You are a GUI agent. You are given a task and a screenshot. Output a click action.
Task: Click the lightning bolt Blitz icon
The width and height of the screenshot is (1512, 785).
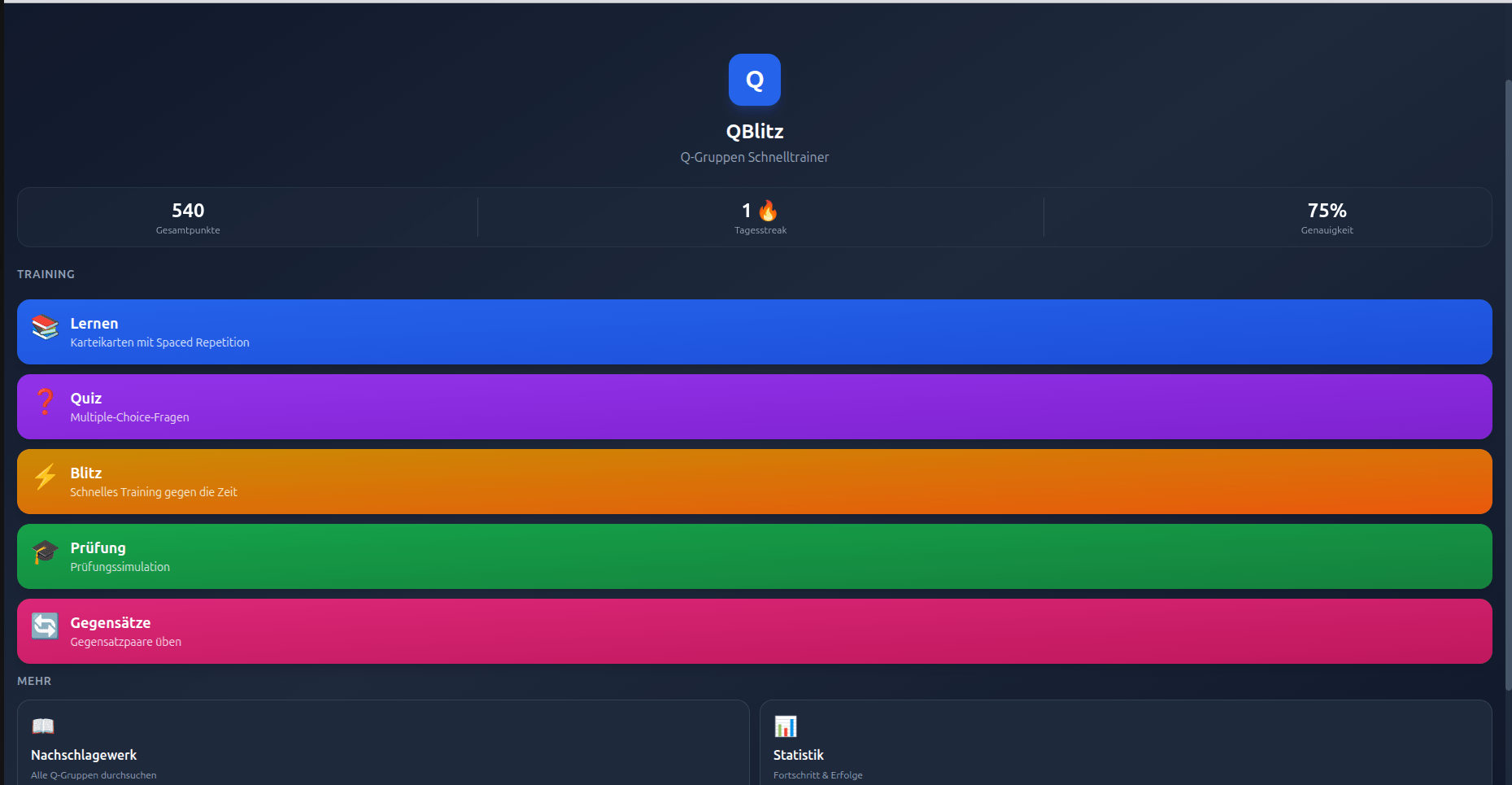coord(45,477)
